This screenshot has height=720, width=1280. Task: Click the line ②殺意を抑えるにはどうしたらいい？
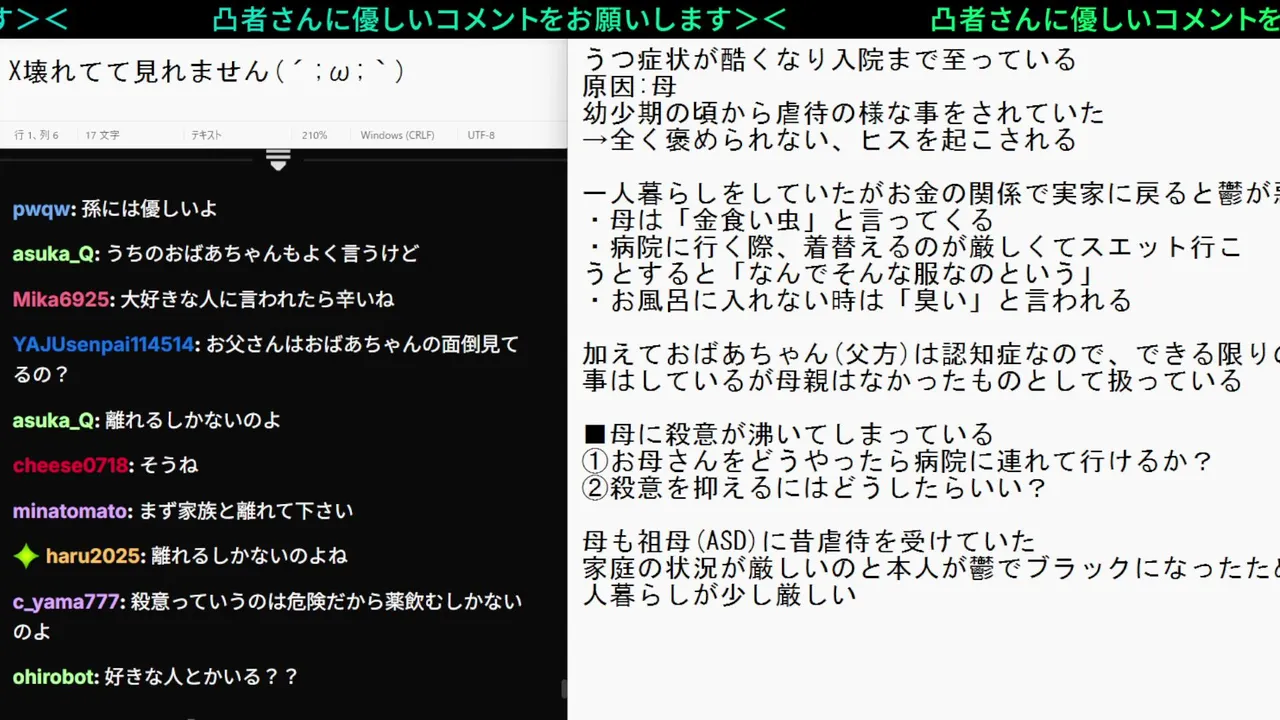click(x=814, y=488)
